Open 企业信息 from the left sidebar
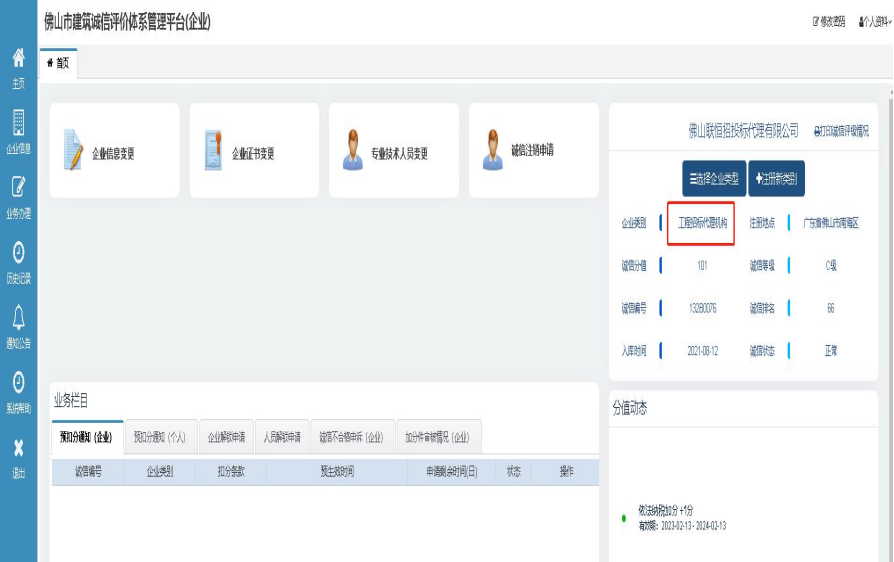This screenshot has width=894, height=562. coord(18,131)
